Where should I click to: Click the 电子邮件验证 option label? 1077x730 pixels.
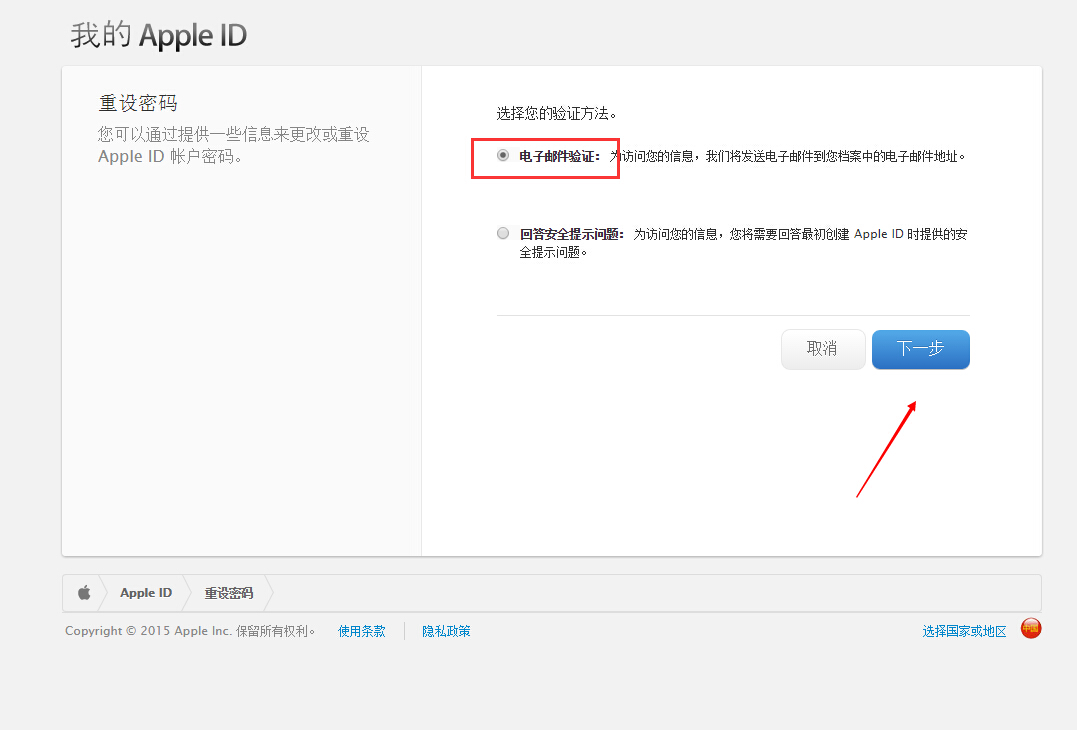click(560, 157)
